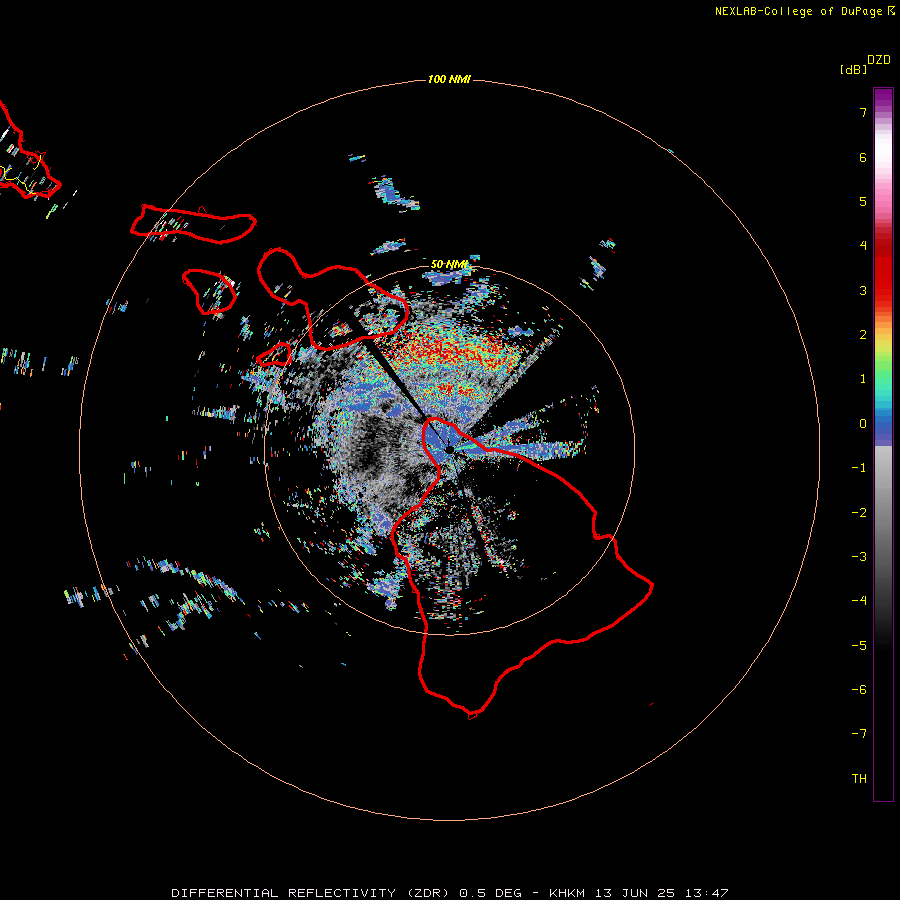Click the 5 value on colorbar
900x900 pixels.
[x=863, y=201]
